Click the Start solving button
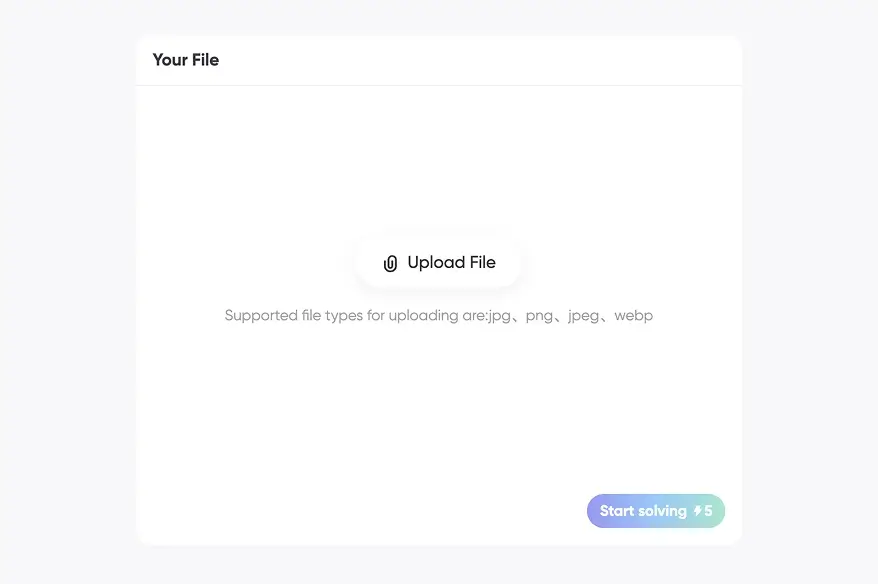878x584 pixels. click(x=655, y=511)
